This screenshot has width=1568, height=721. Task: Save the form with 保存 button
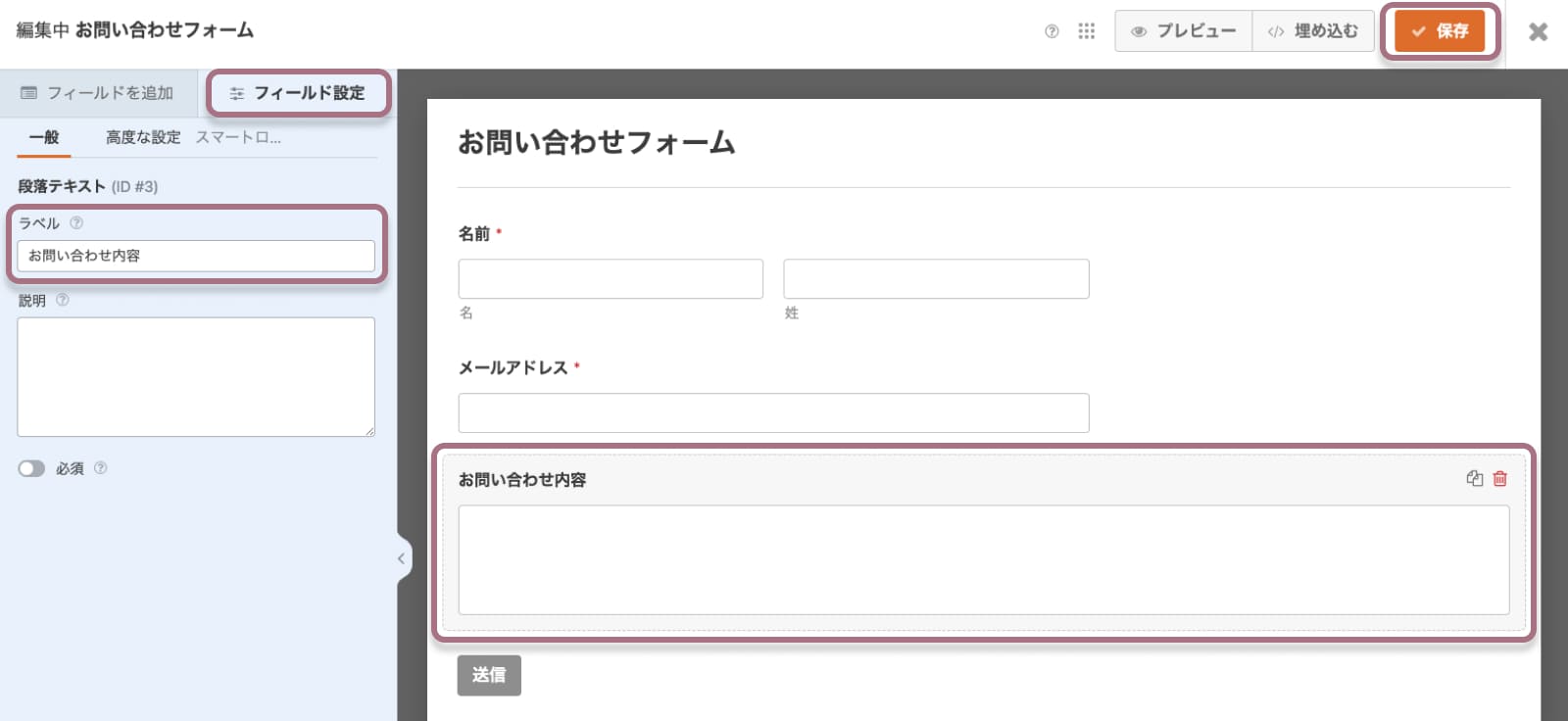(x=1440, y=31)
